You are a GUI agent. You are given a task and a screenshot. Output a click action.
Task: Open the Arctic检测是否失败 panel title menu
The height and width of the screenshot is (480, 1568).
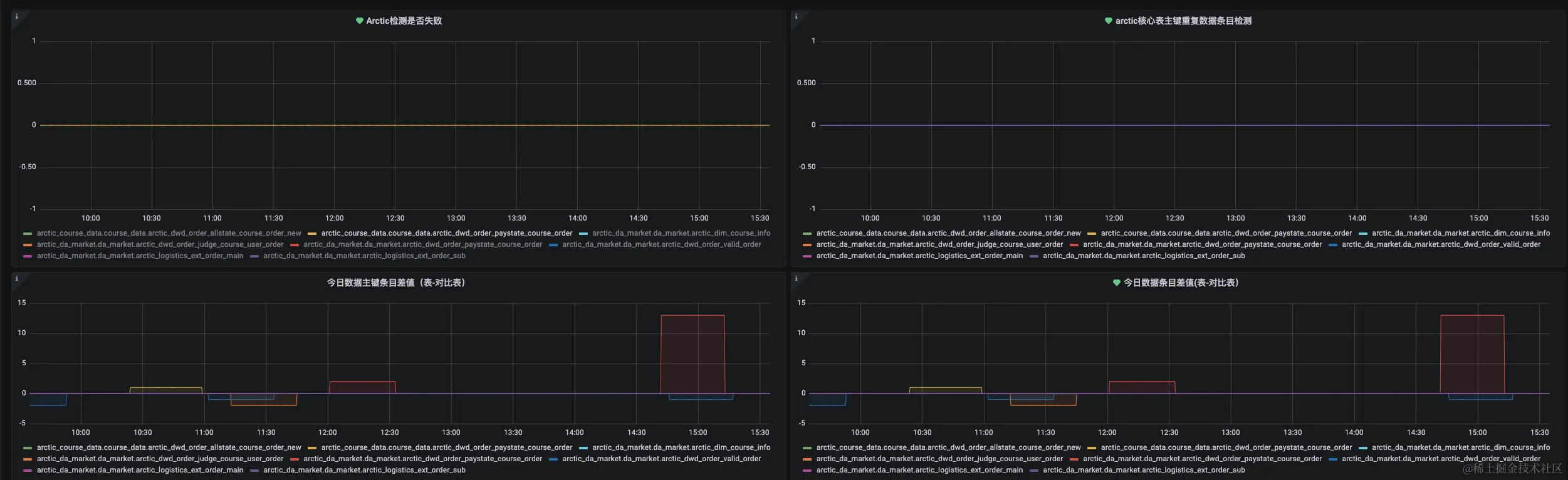pos(404,21)
